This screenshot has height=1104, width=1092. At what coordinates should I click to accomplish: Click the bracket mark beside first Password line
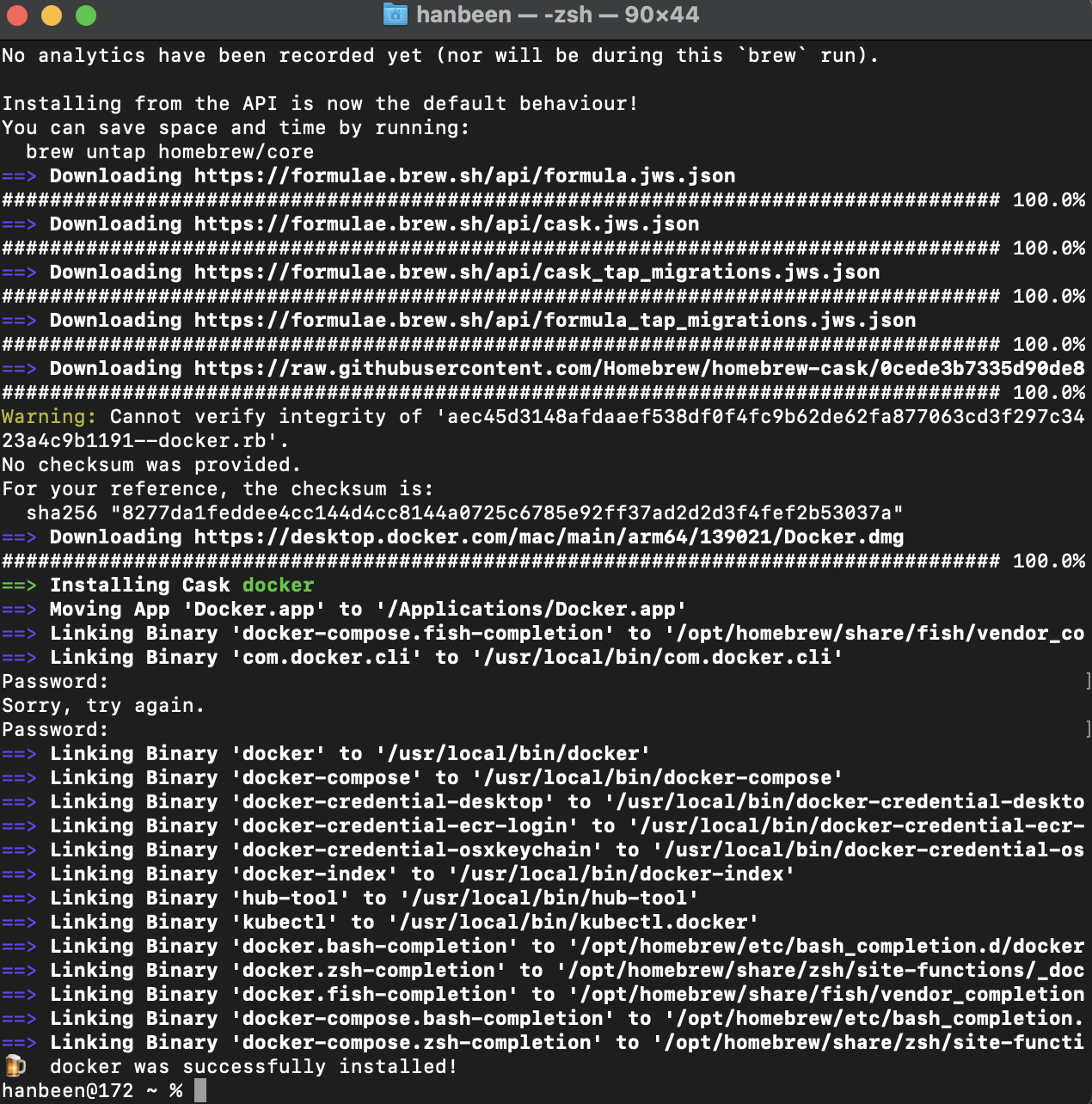pyautogui.click(x=1088, y=681)
